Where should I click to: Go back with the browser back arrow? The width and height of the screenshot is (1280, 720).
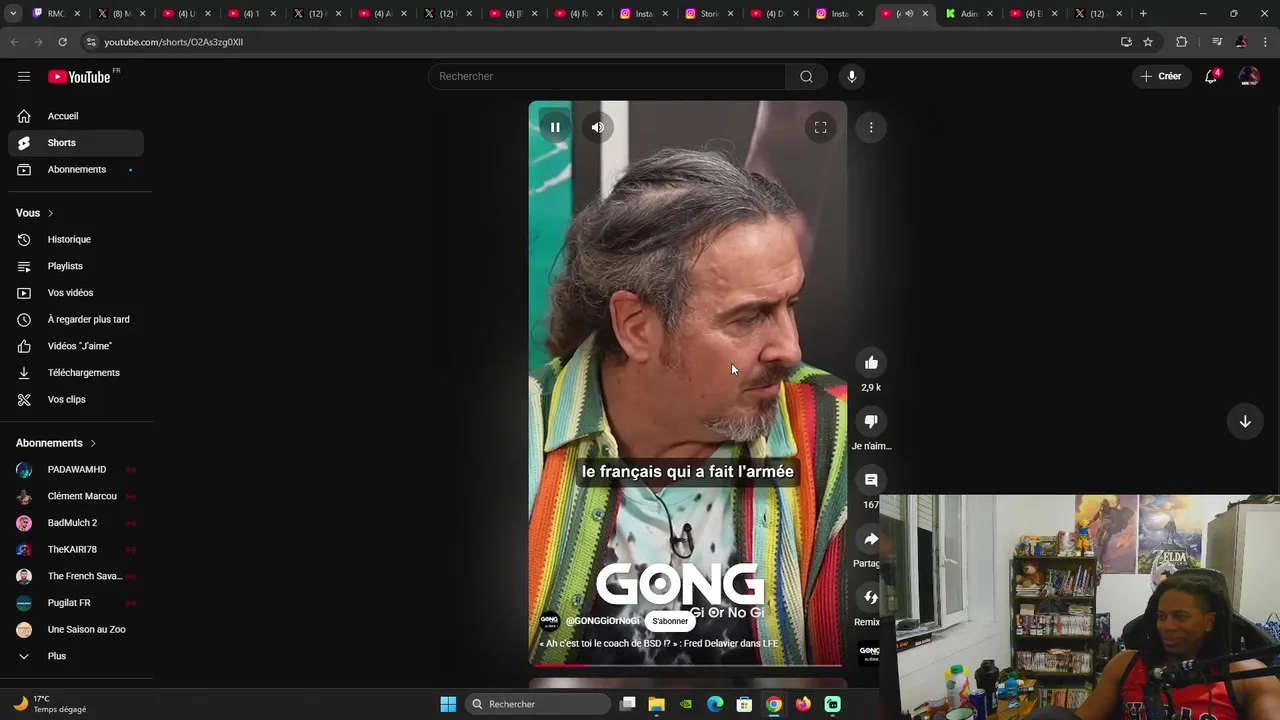14,42
